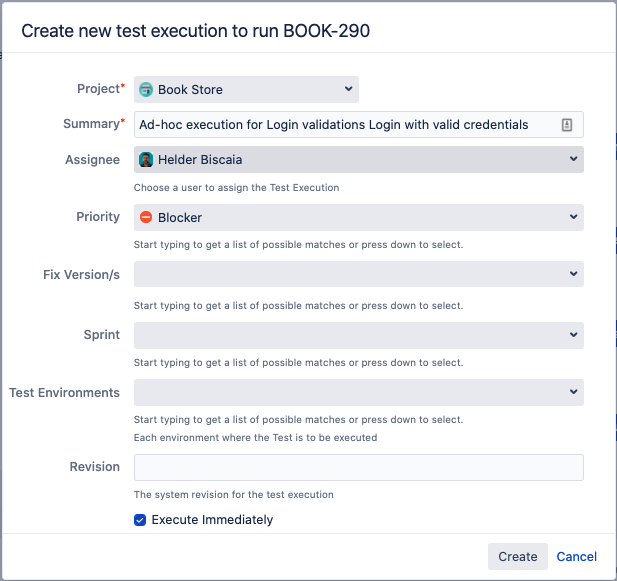
Task: Click the contact card icon in the Summary field
Action: pyautogui.click(x=567, y=125)
